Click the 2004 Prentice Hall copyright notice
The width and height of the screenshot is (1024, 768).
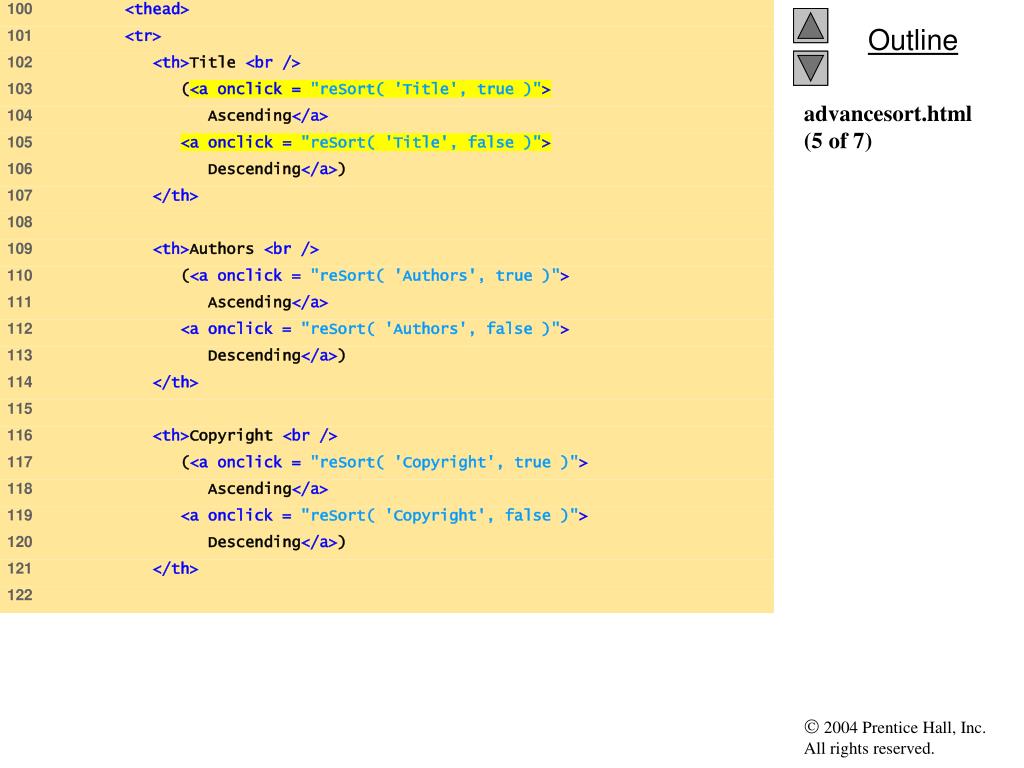pyautogui.click(x=895, y=728)
